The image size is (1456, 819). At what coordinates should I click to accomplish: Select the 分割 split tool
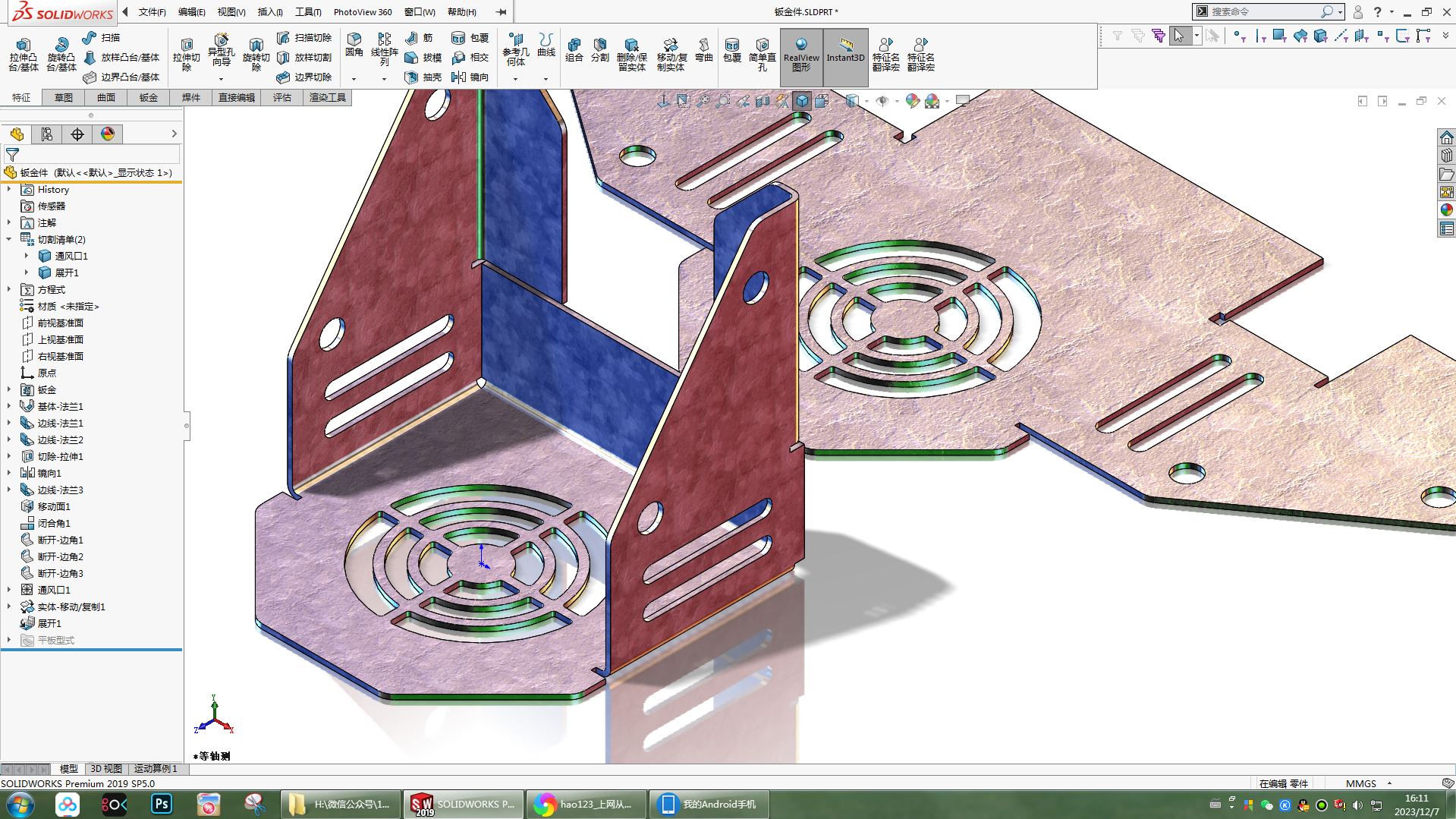[600, 50]
